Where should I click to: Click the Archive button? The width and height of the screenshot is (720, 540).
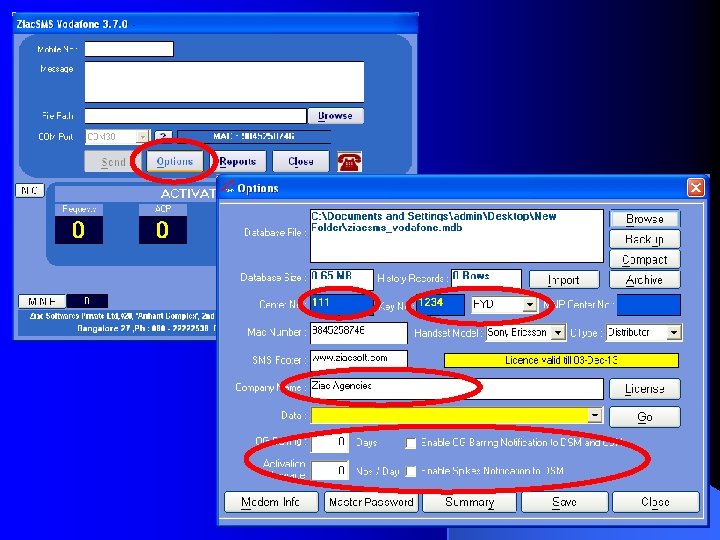point(645,280)
